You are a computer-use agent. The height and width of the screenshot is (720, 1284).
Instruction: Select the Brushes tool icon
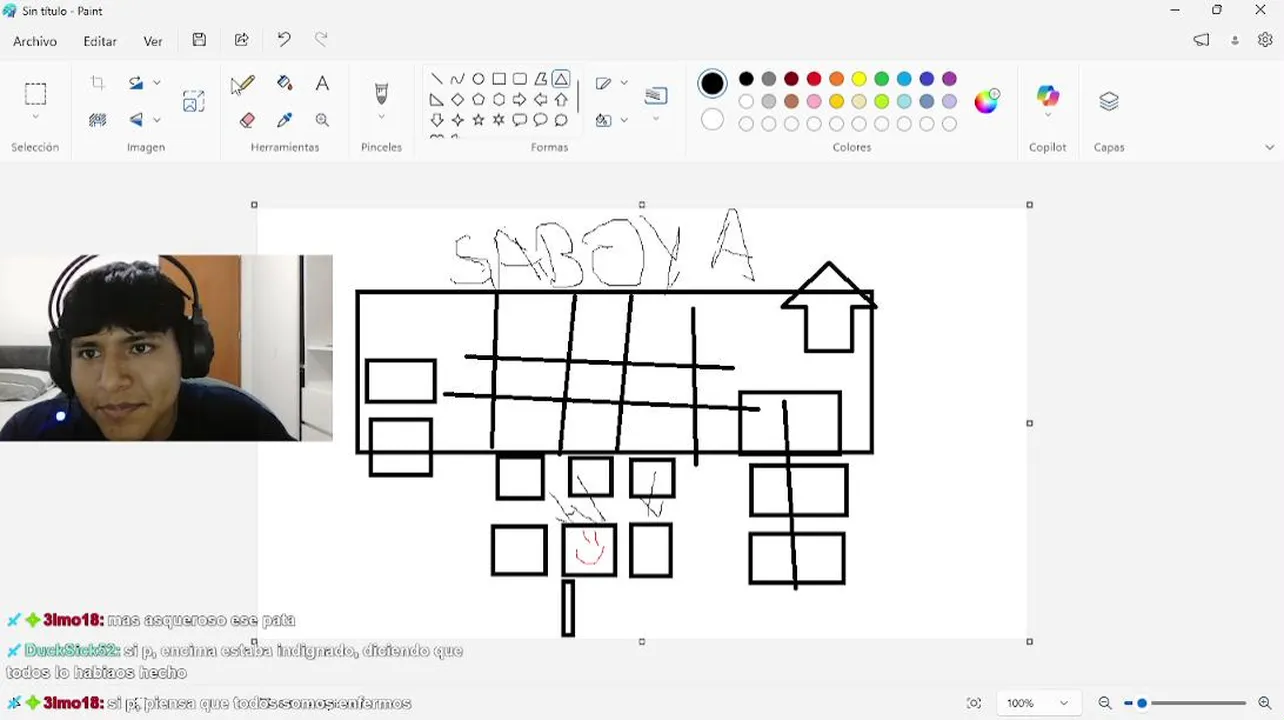381,94
